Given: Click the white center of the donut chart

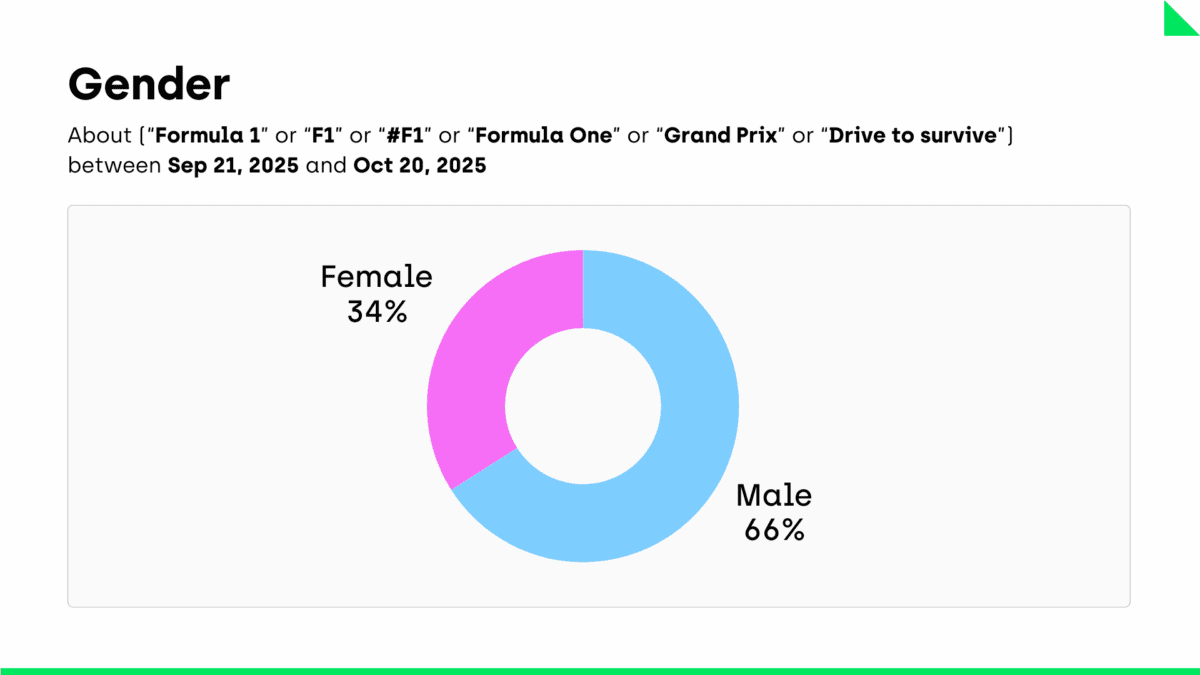Looking at the screenshot, I should click(x=583, y=406).
